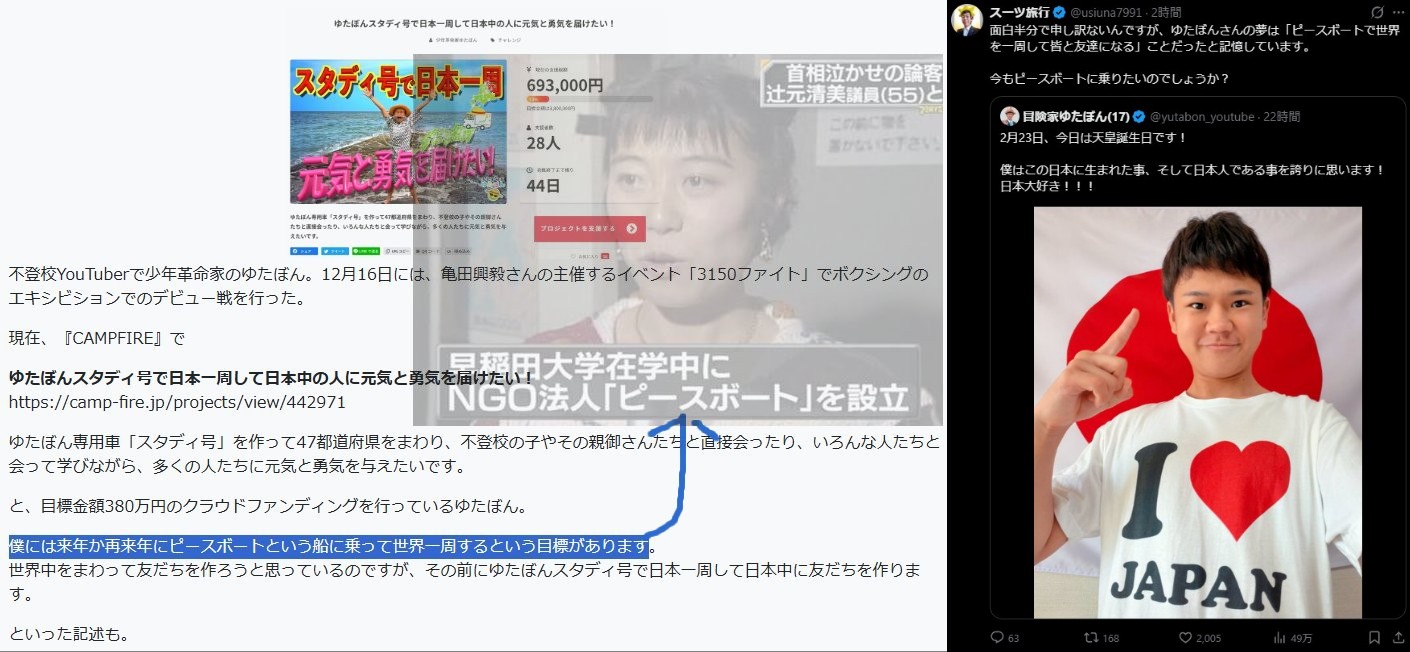Click the 693,000円 amount text

[564, 86]
